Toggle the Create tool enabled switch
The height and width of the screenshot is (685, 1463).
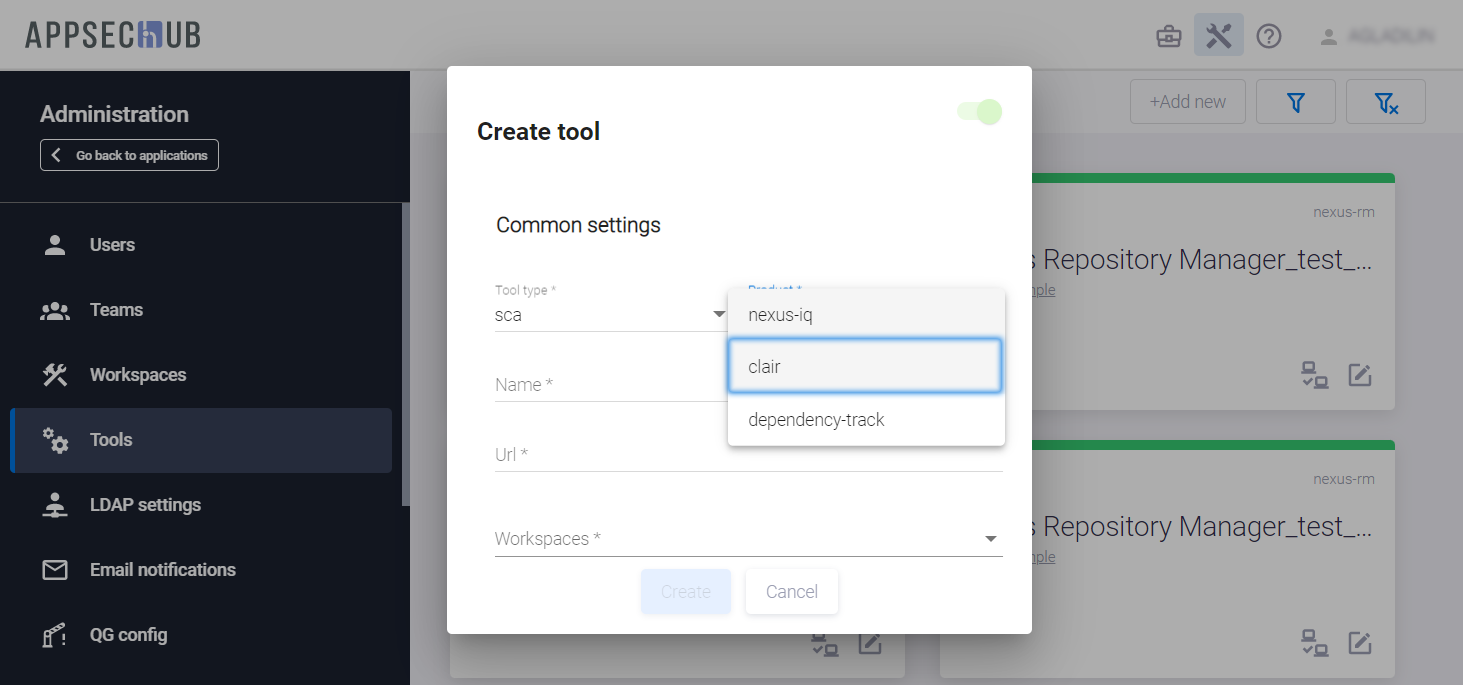tap(979, 112)
